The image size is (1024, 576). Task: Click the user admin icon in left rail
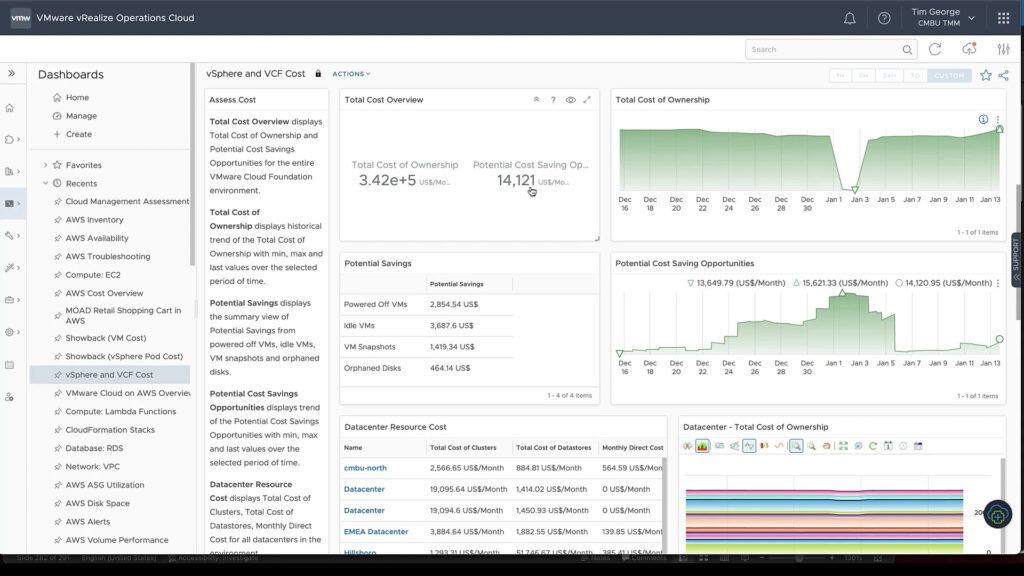click(9, 397)
